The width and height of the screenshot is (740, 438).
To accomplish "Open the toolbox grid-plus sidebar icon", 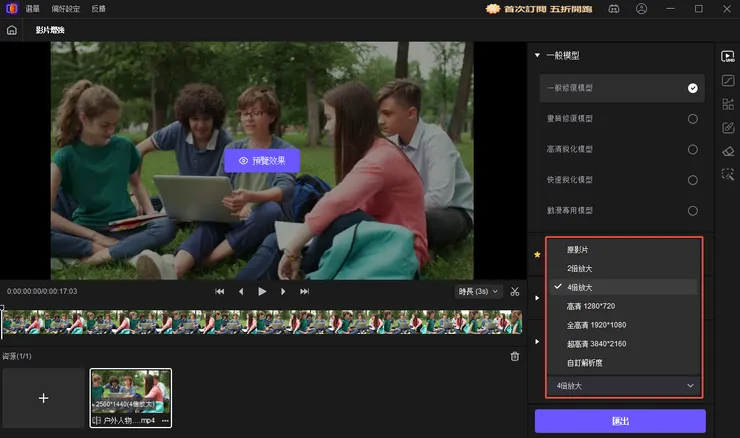I will click(x=728, y=104).
